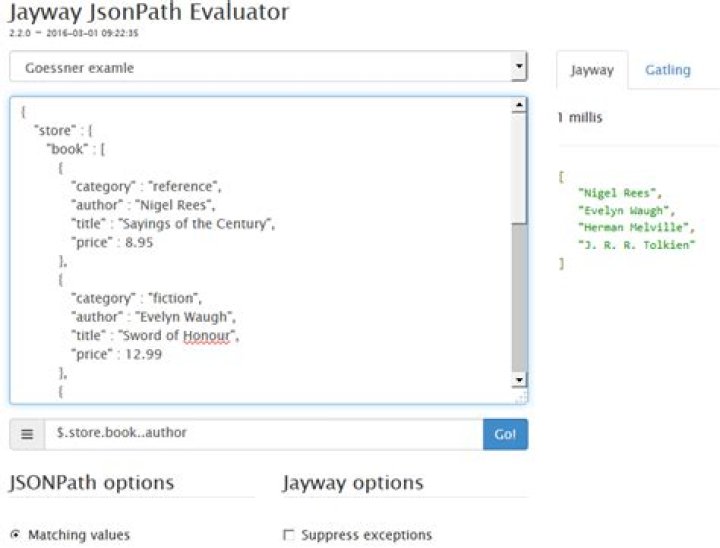Click the "Evelyn Waugh" result line
The image size is (720, 548).
[x=626, y=210]
